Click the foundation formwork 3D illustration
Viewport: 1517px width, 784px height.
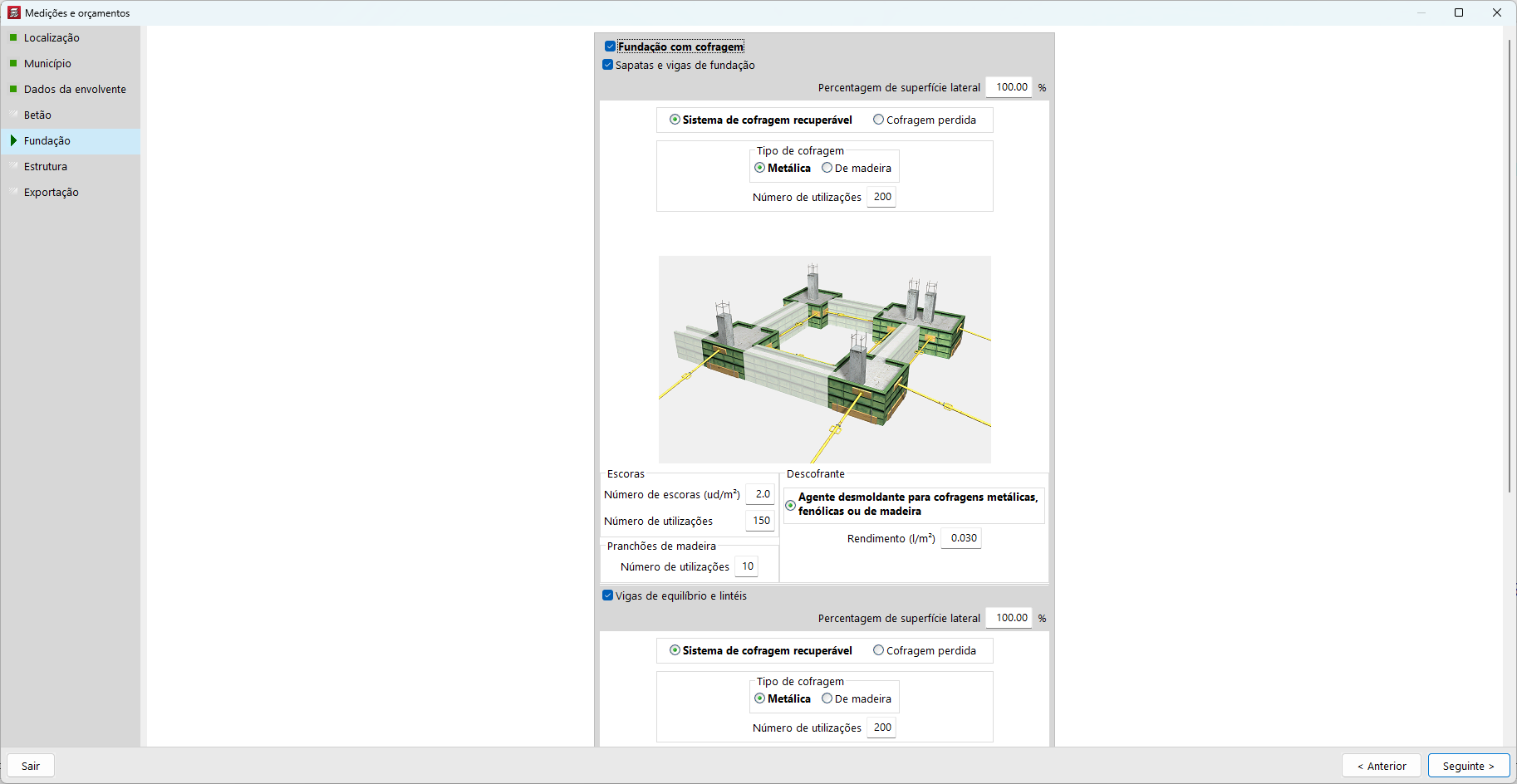[825, 360]
